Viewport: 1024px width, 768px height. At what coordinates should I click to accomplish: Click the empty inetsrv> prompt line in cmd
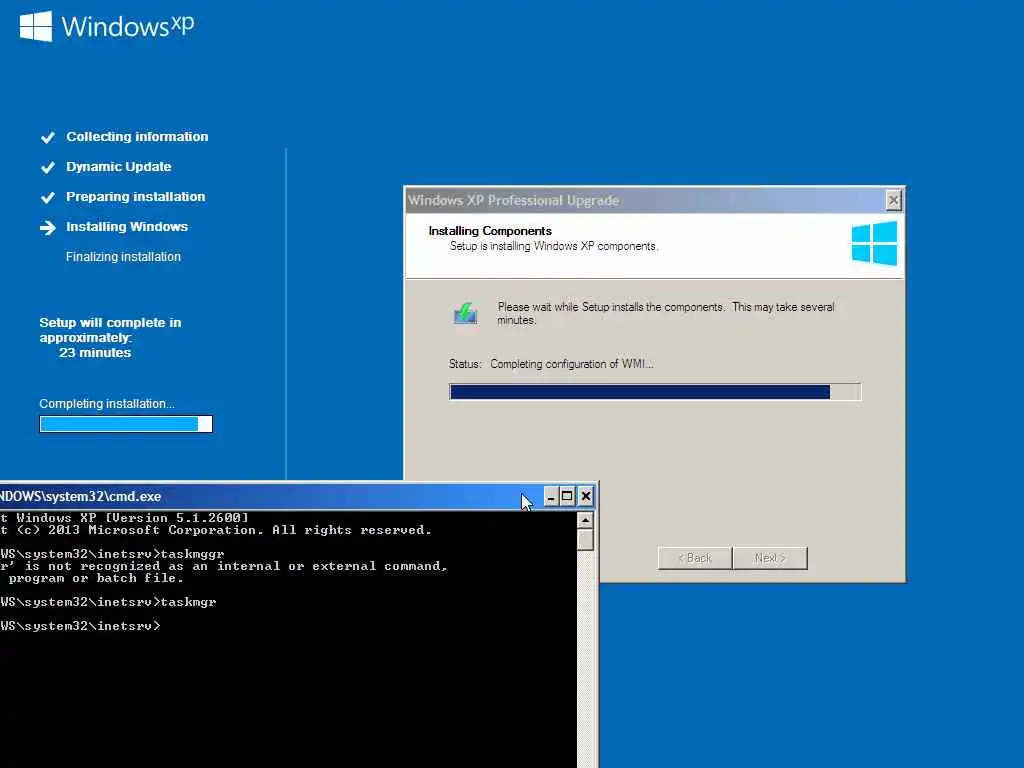tap(80, 626)
